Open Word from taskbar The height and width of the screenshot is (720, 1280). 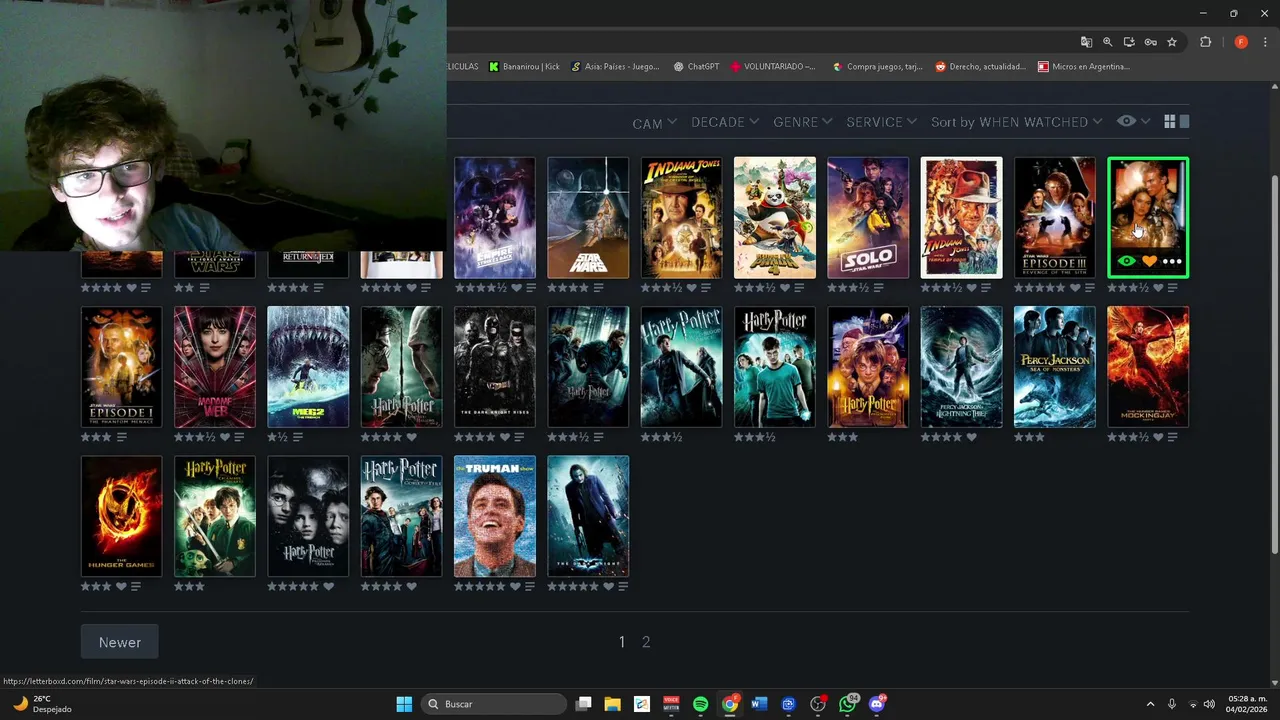tap(758, 704)
